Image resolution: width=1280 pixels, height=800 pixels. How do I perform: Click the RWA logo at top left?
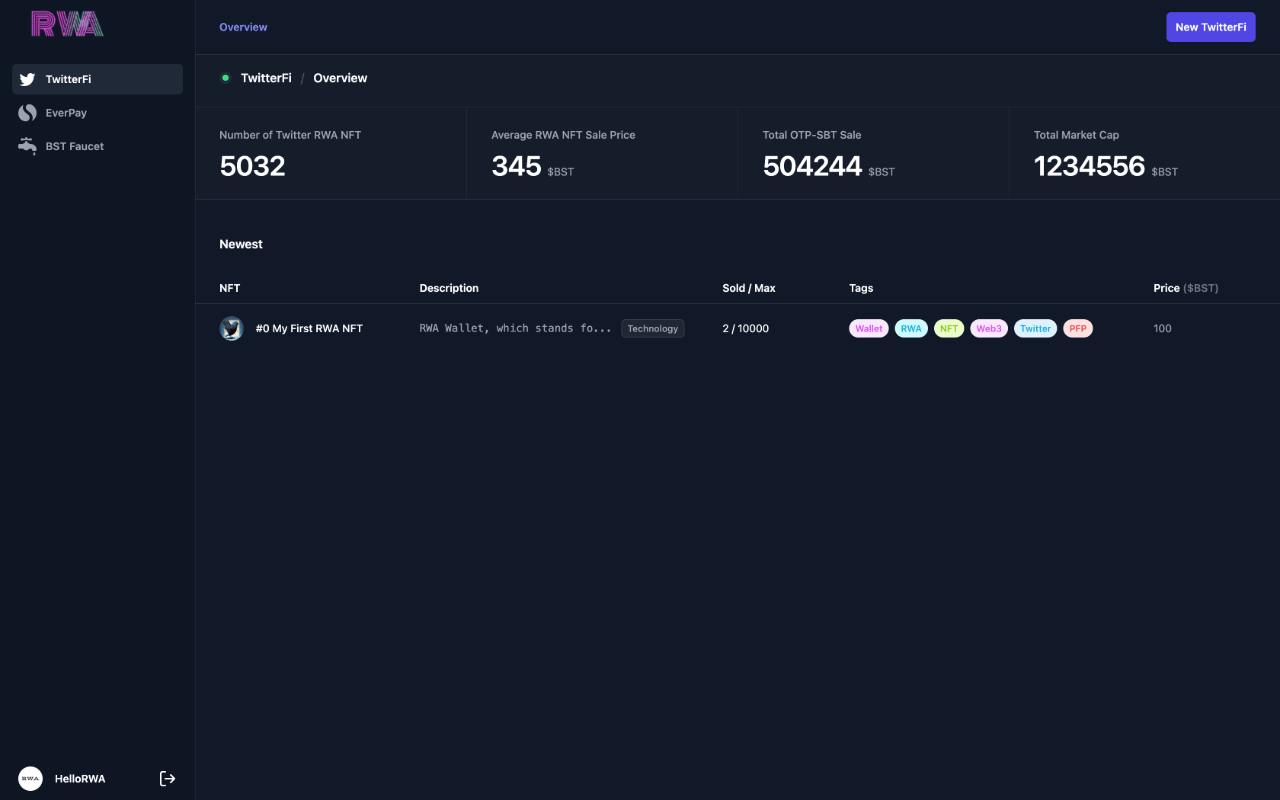click(66, 23)
